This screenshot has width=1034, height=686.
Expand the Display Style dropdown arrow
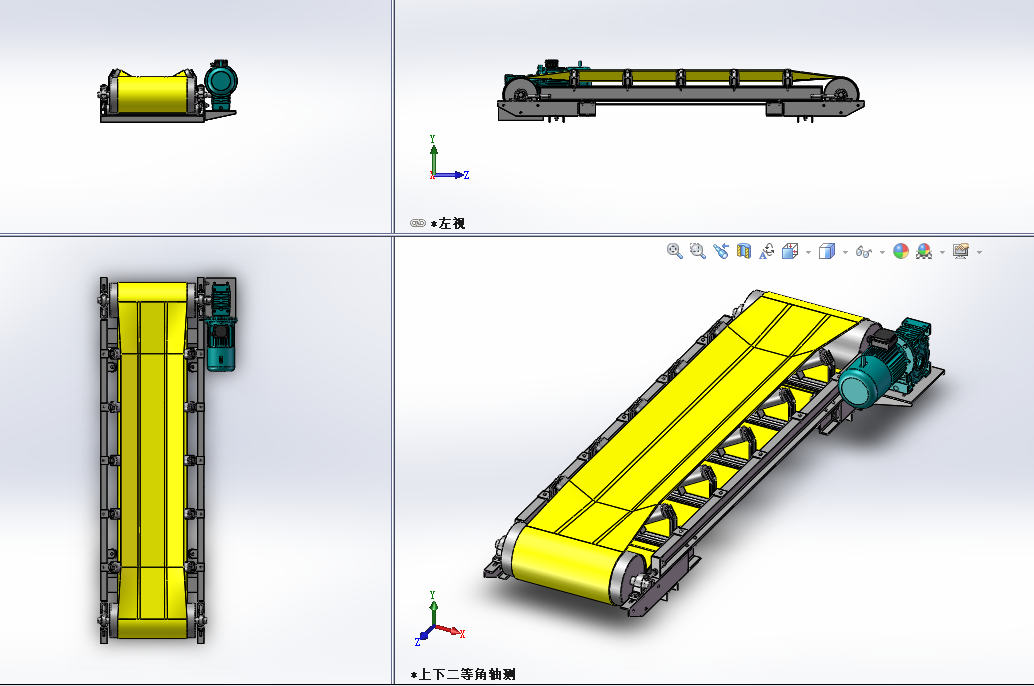point(845,252)
